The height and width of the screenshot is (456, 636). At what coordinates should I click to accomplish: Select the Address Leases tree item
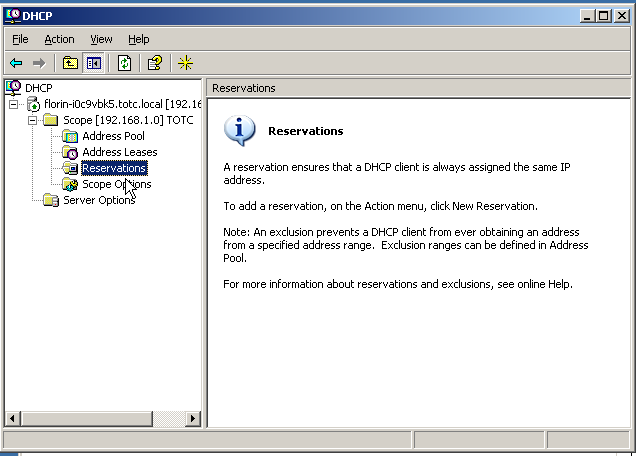(x=120, y=152)
